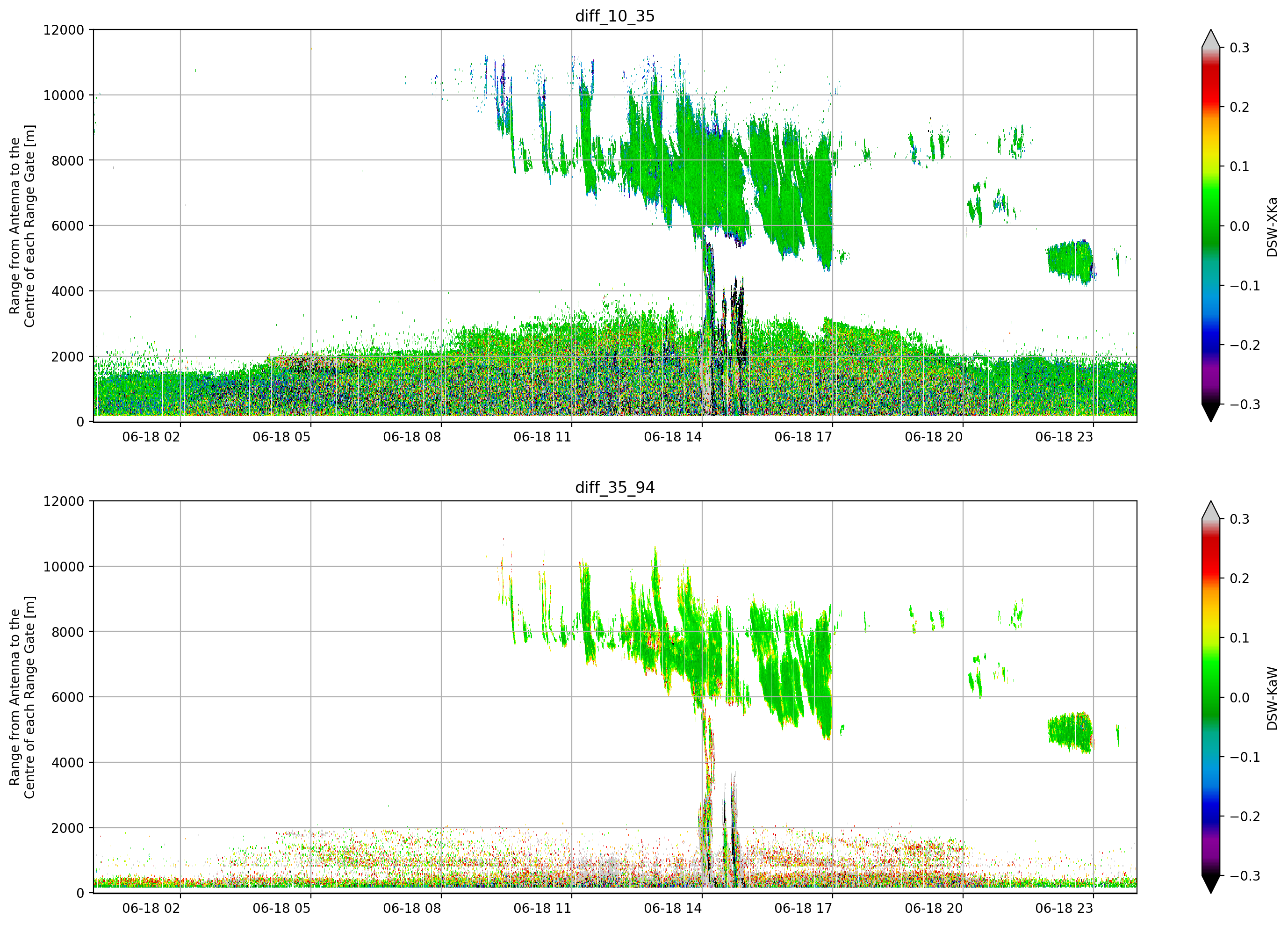Click the 12000 y-tick of the diff_35_94 plot
1288x925 pixels.
click(64, 502)
